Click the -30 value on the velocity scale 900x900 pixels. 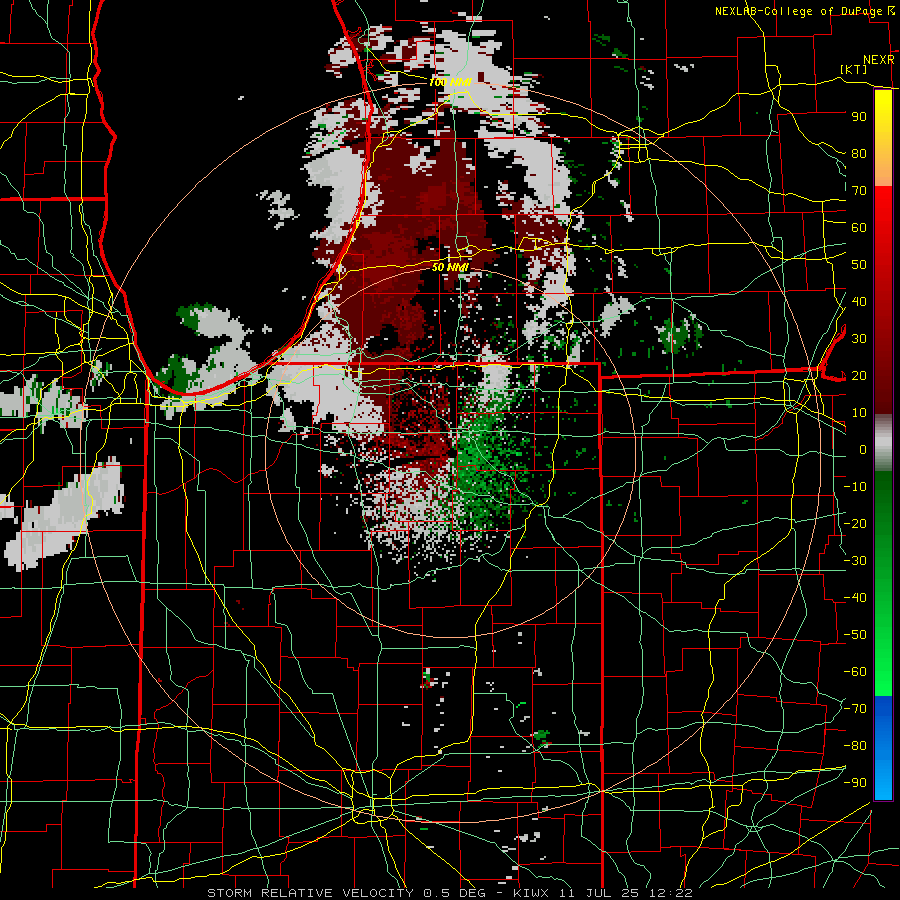(x=855, y=561)
